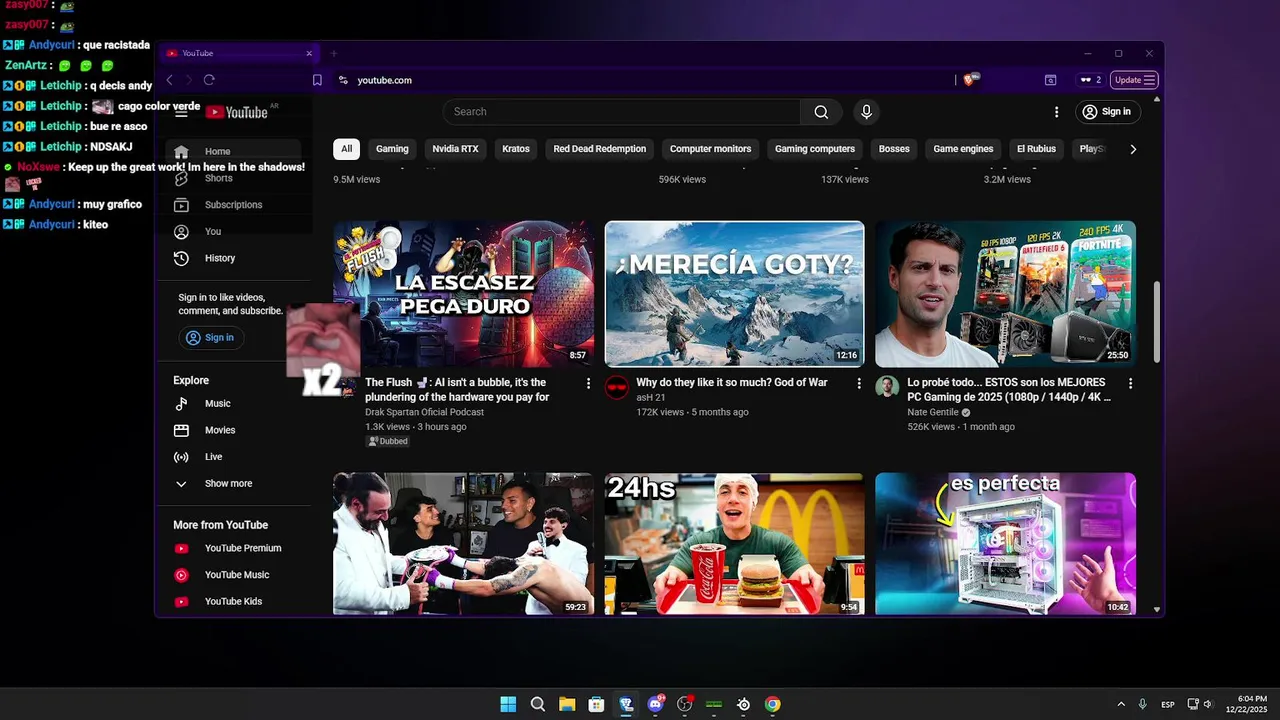Select the Game engines chip
The width and height of the screenshot is (1280, 720).
click(963, 149)
